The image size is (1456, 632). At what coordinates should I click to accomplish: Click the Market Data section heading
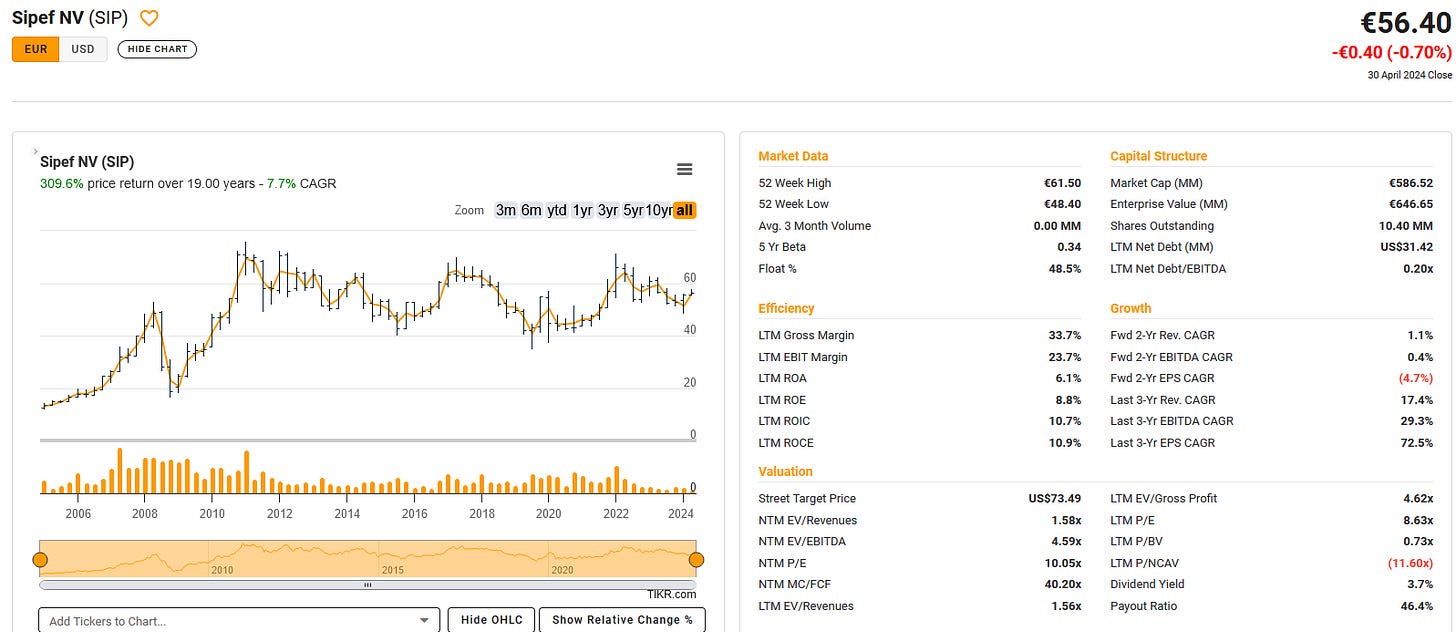pos(793,156)
